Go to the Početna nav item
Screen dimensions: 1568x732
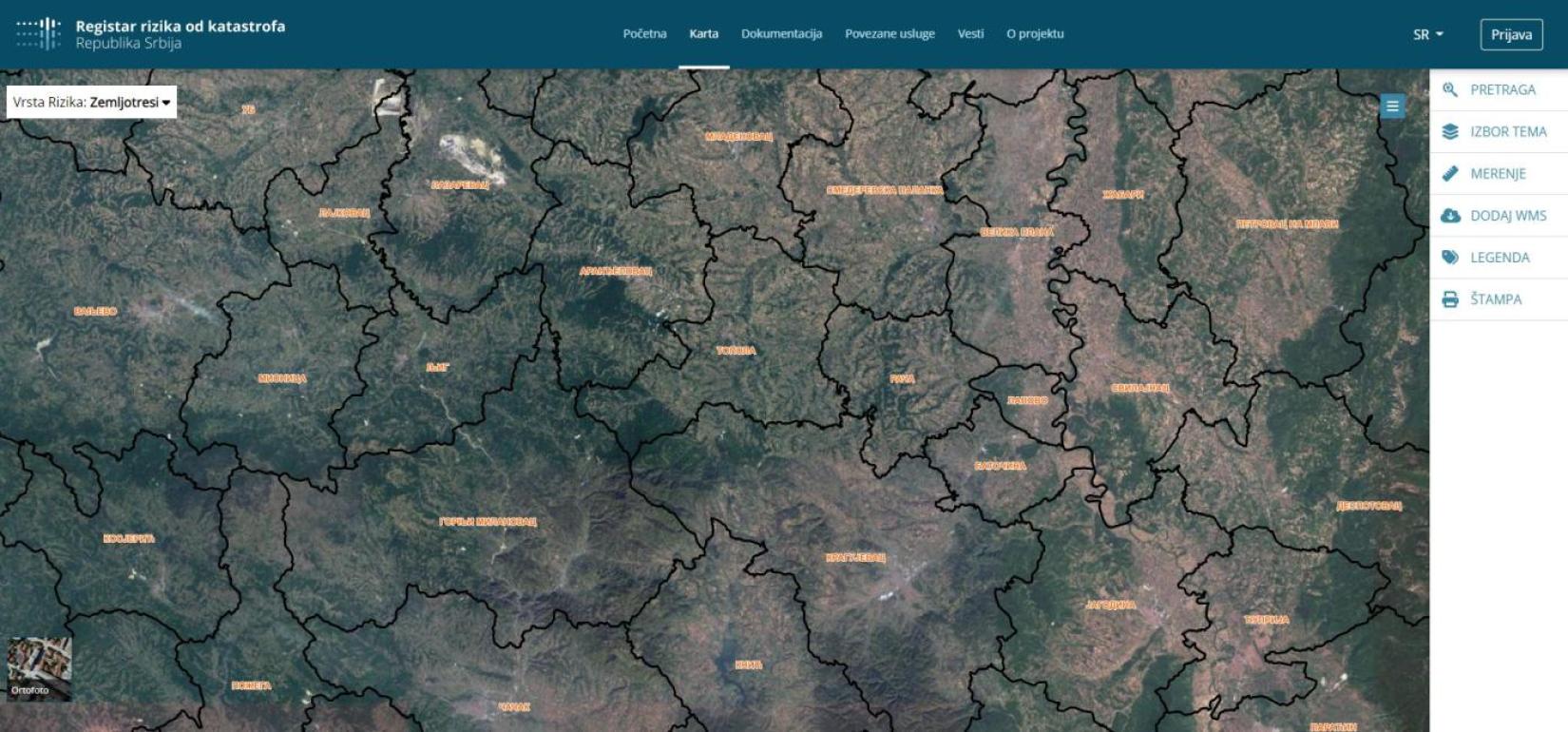pos(644,33)
